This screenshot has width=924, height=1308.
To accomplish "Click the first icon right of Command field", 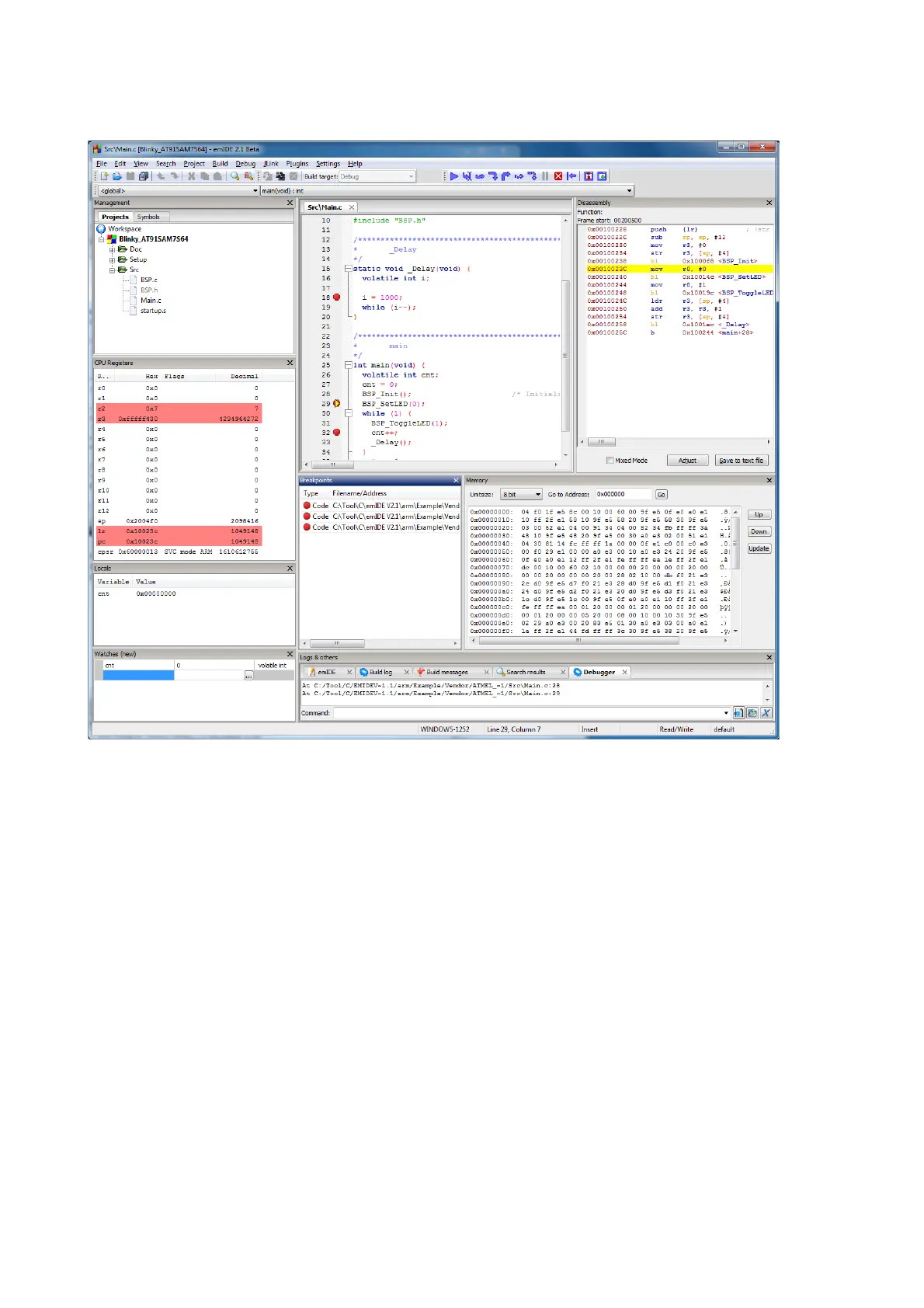I will (738, 713).
